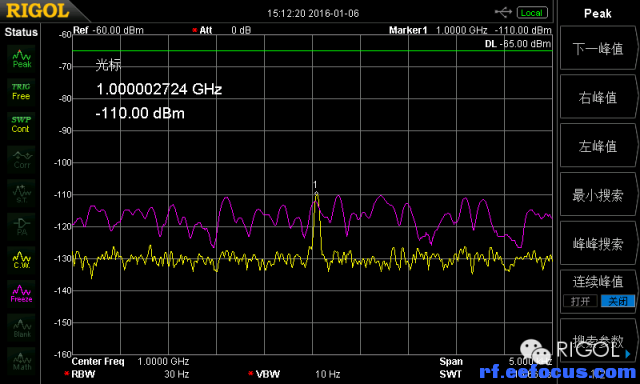Click the 峰峰搜索 softkey

click(x=598, y=244)
